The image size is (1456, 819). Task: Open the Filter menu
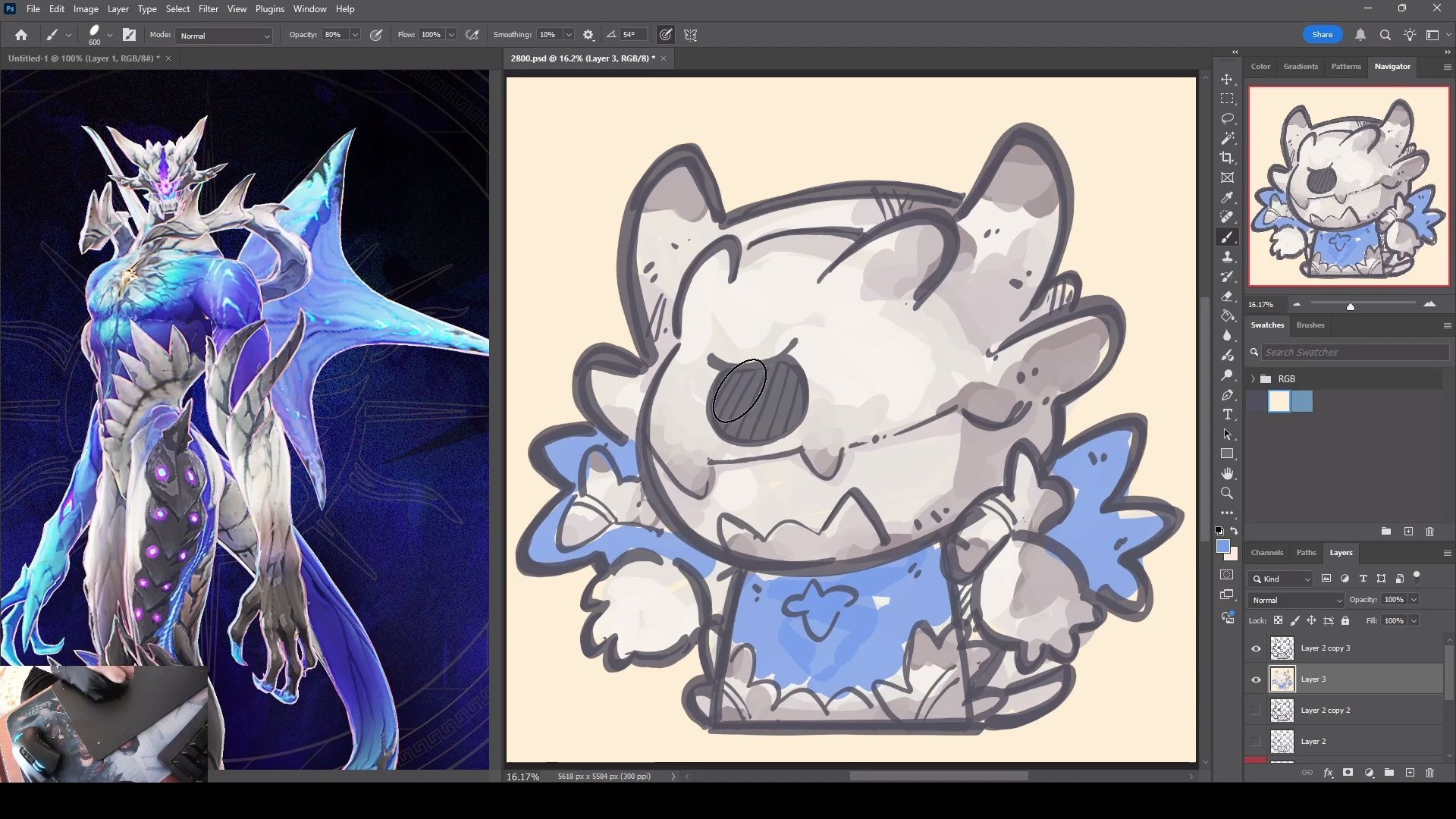point(208,9)
